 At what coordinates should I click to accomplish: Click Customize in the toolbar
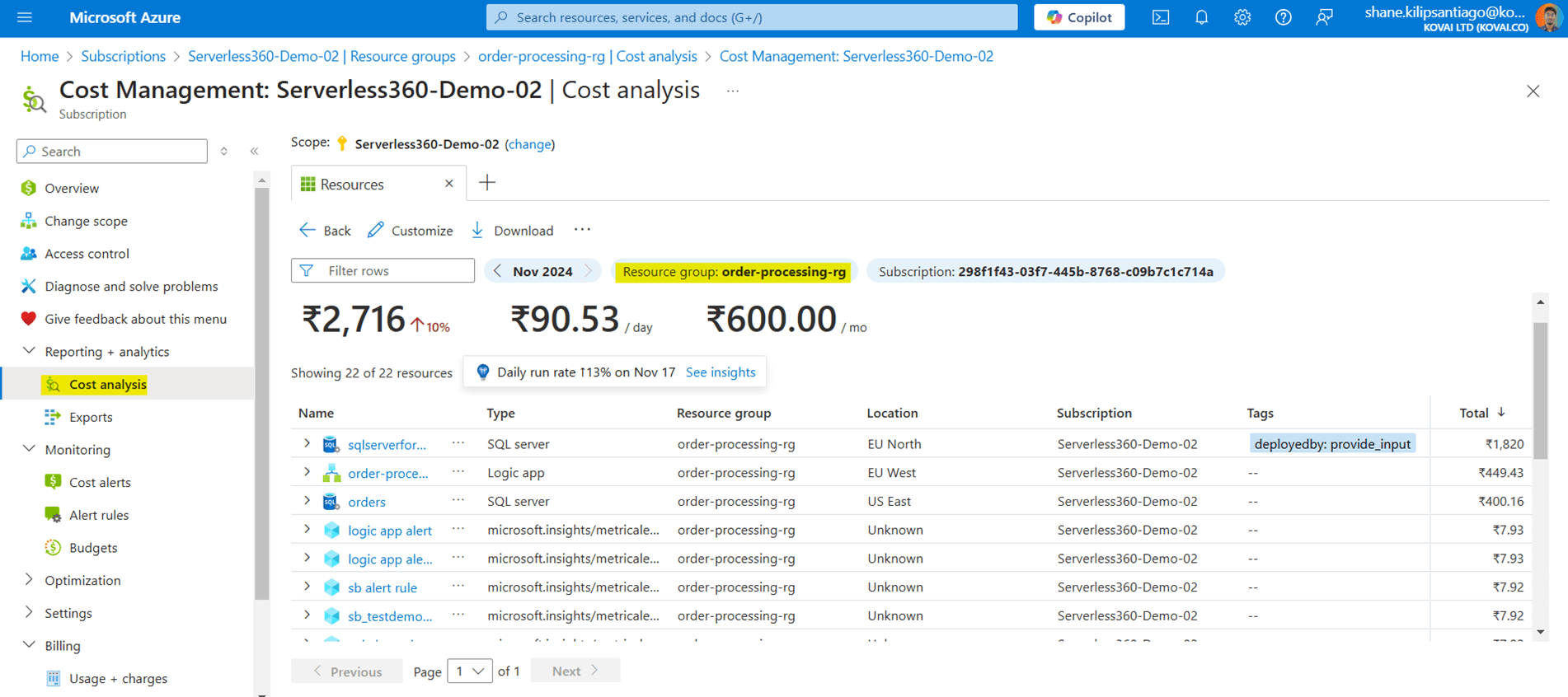tap(410, 231)
